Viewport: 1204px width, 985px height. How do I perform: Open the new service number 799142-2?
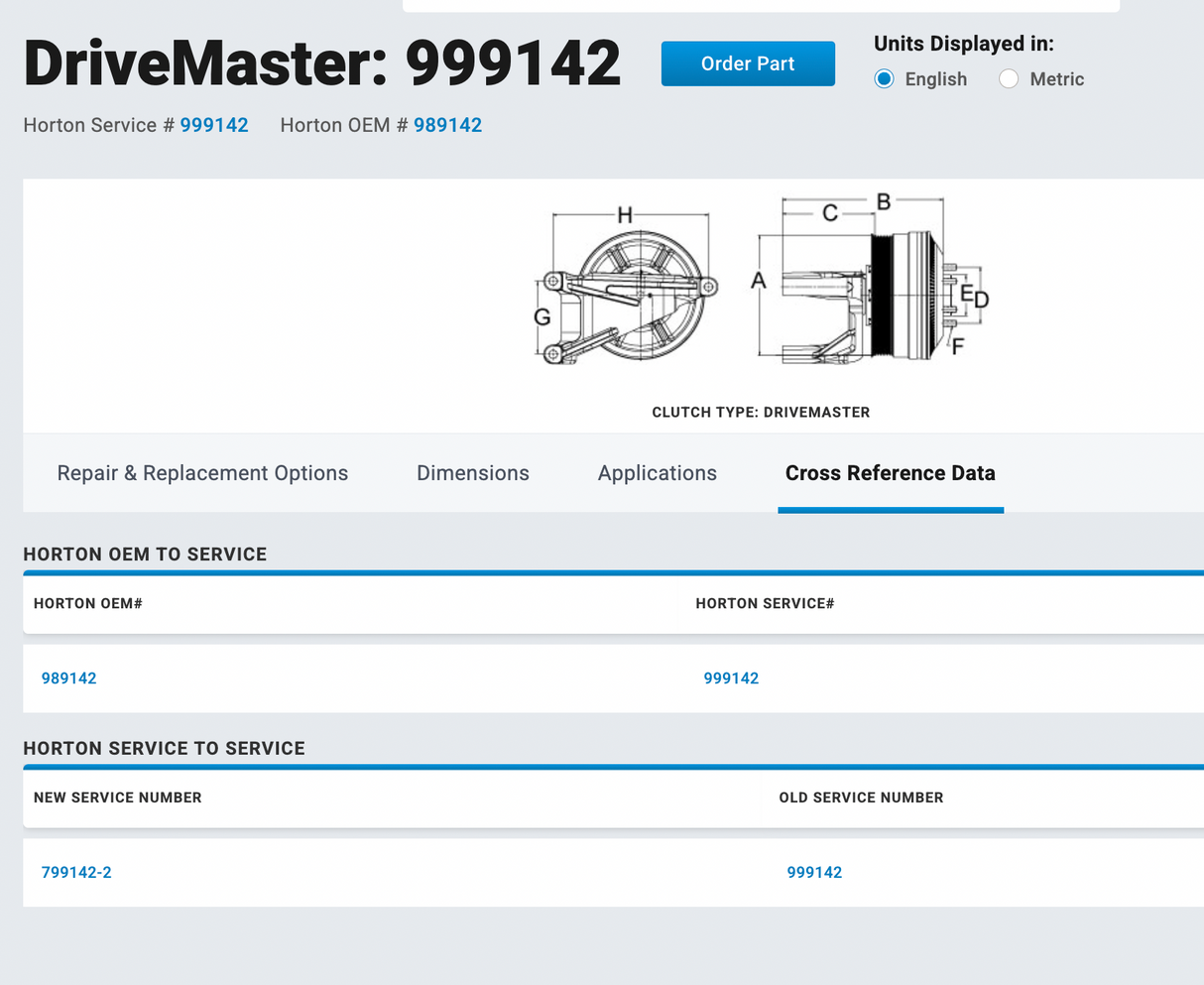76,873
